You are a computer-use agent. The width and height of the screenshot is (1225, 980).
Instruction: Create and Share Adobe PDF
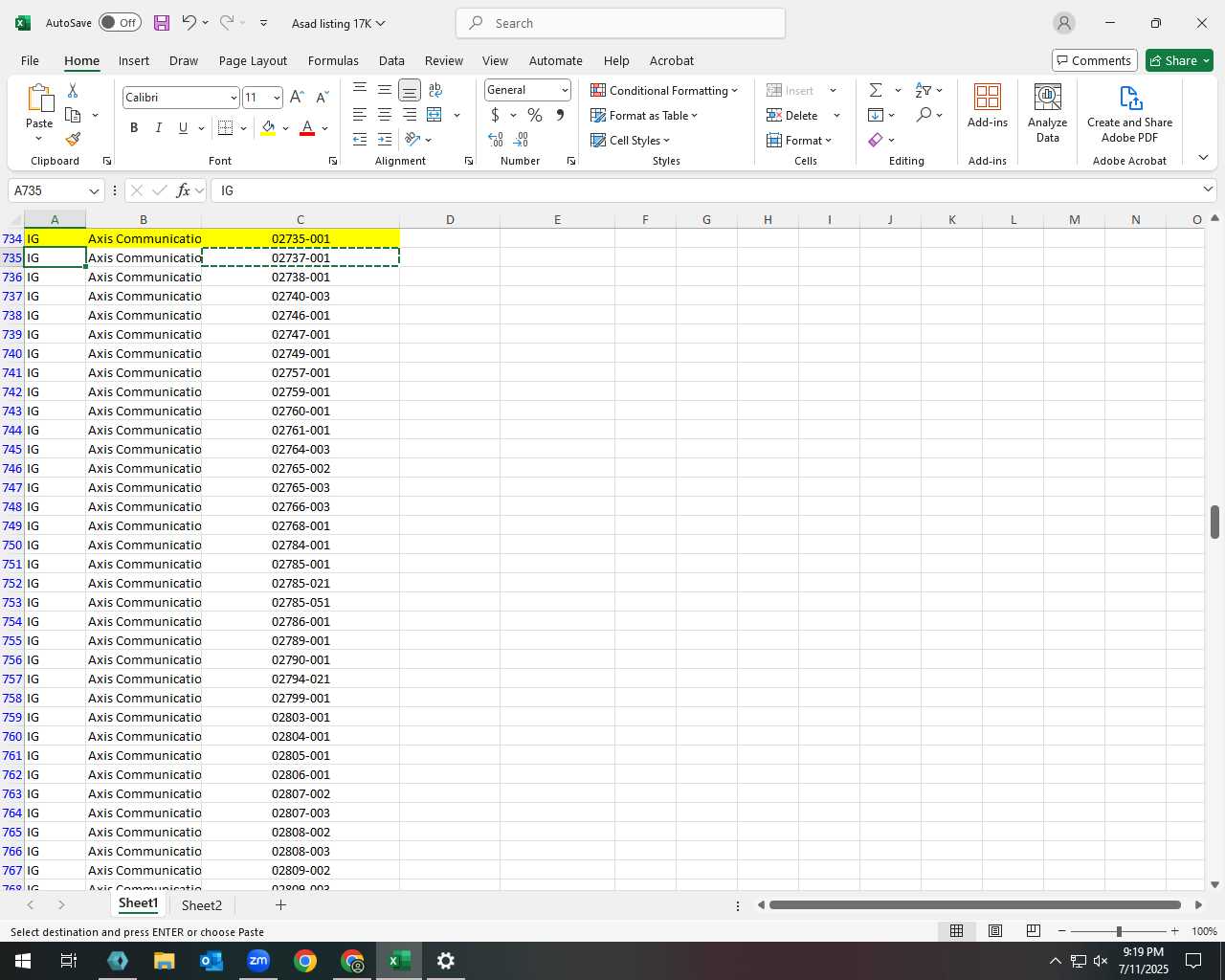click(1130, 113)
